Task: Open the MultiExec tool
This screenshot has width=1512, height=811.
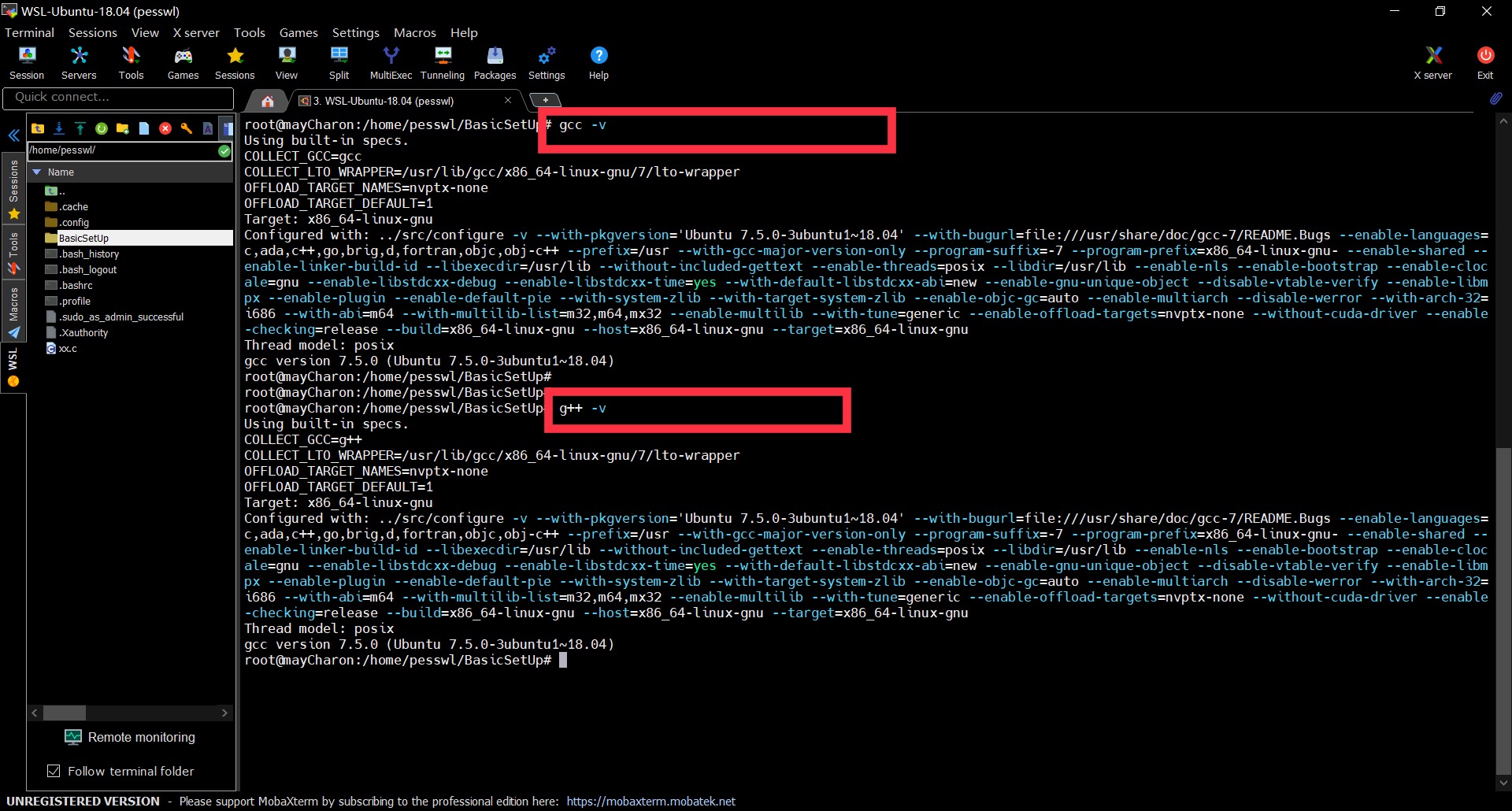Action: 391,61
